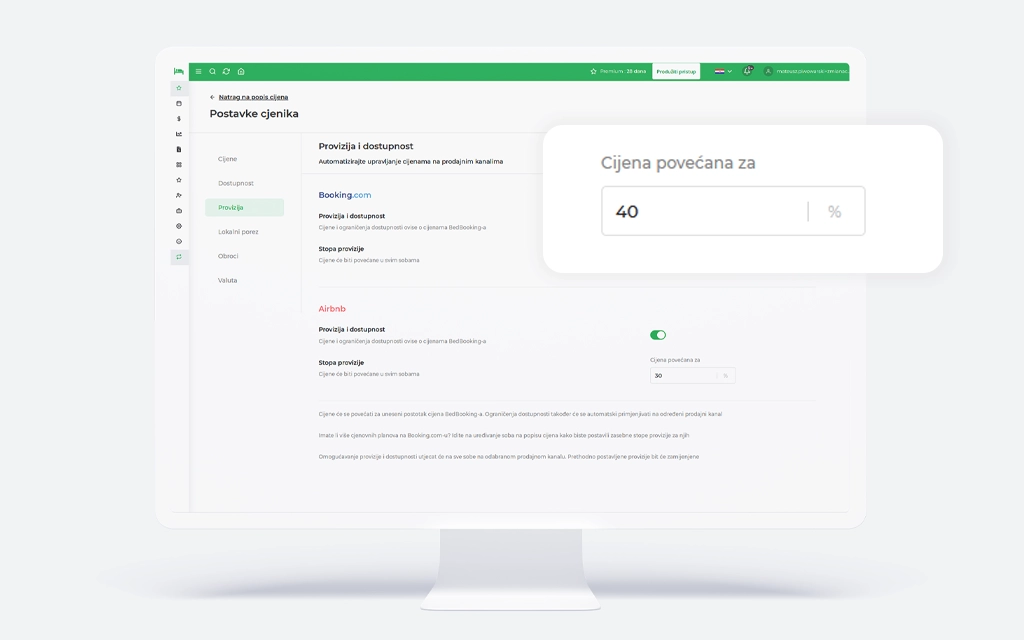The image size is (1024, 640).
Task: Open the Obroci tab
Action: pos(228,256)
